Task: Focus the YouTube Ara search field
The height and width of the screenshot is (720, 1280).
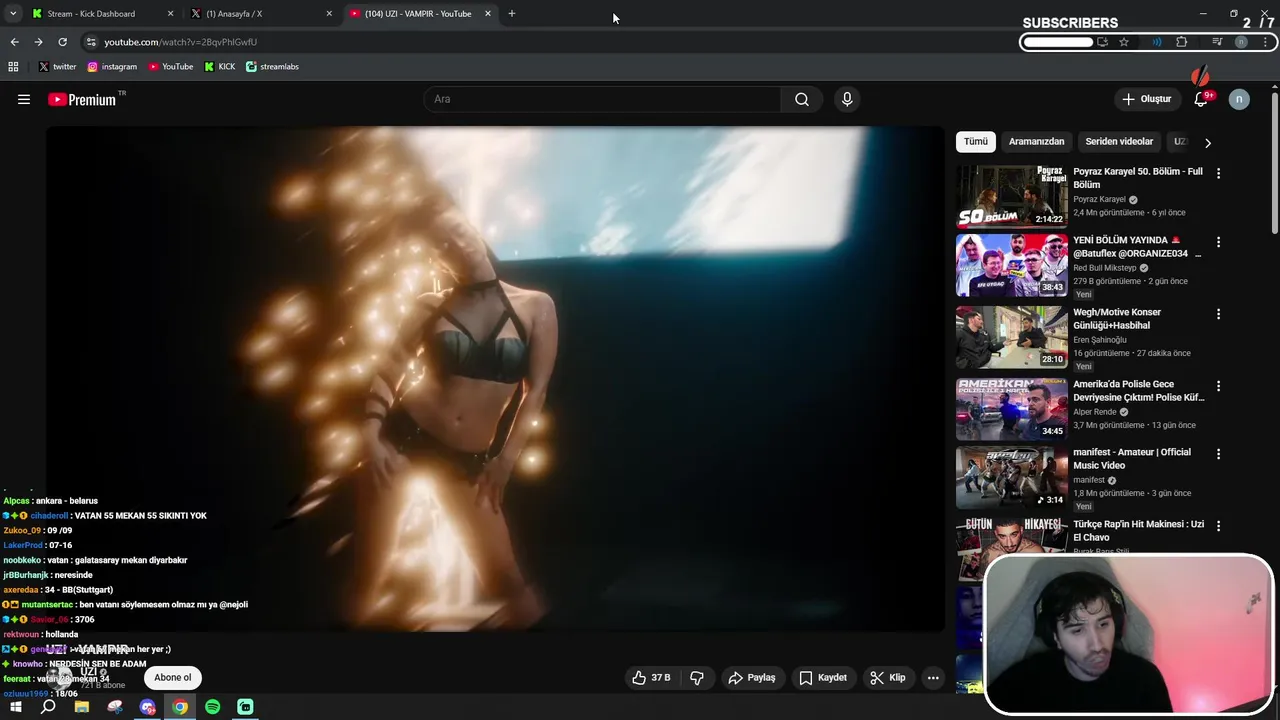Action: point(602,99)
